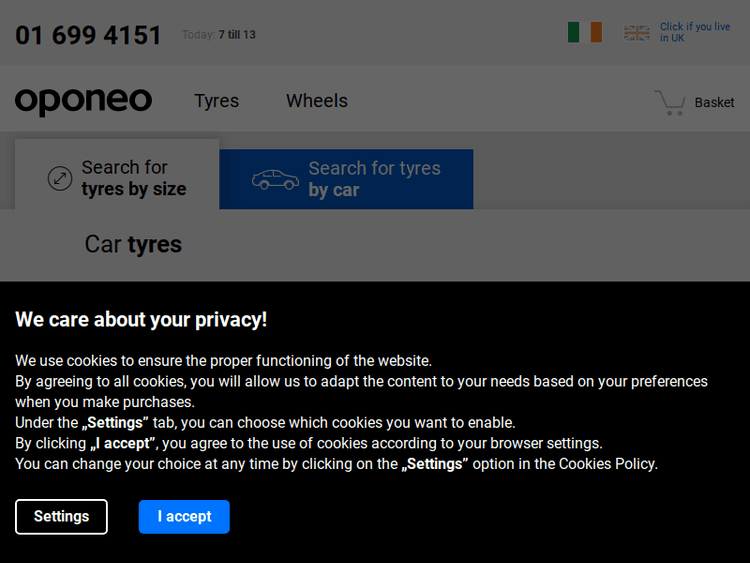Open the shopping cart icon

(669, 102)
